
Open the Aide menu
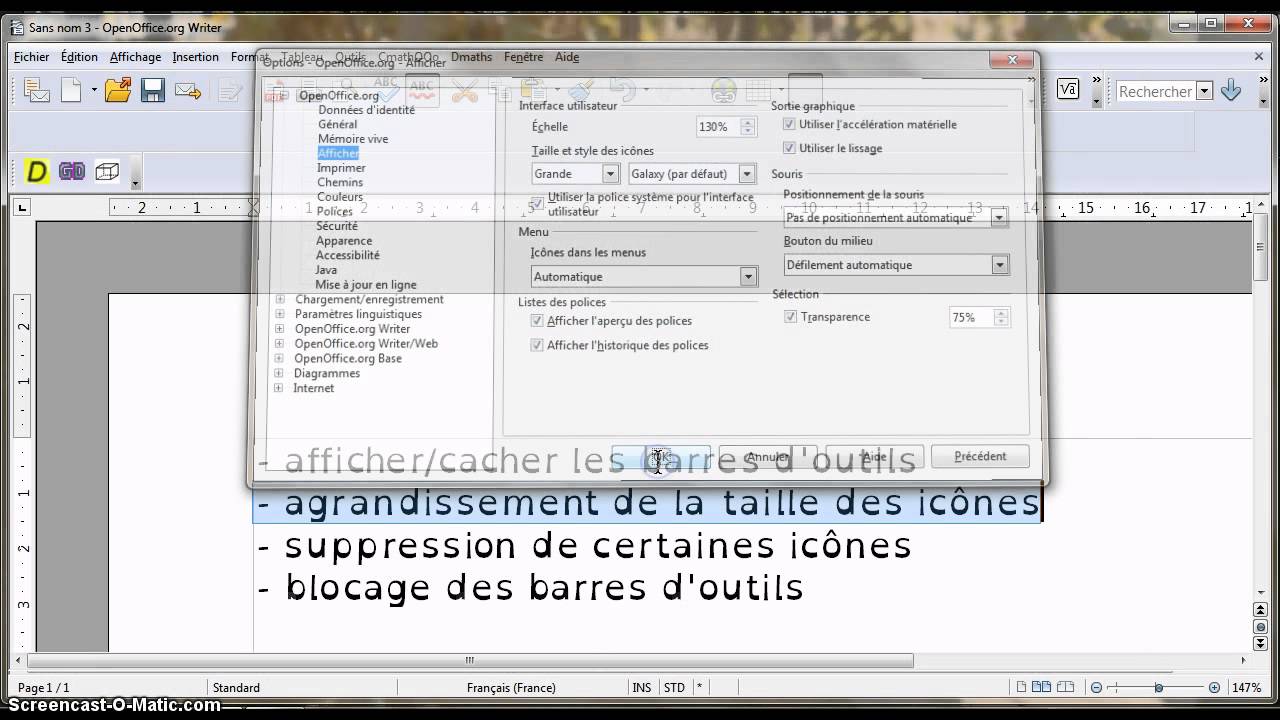pyautogui.click(x=567, y=57)
